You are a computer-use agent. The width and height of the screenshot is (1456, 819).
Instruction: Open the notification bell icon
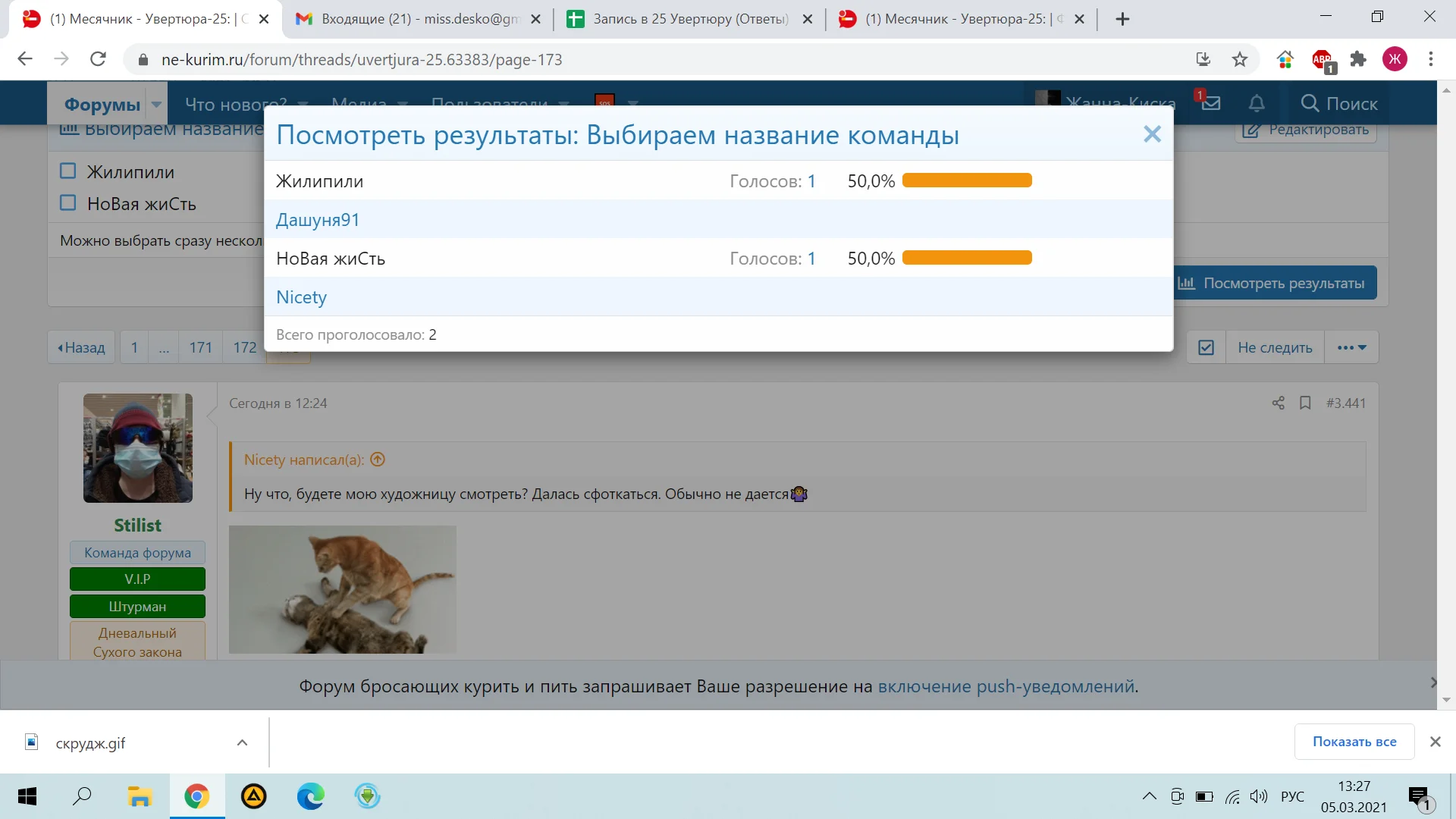pyautogui.click(x=1257, y=102)
